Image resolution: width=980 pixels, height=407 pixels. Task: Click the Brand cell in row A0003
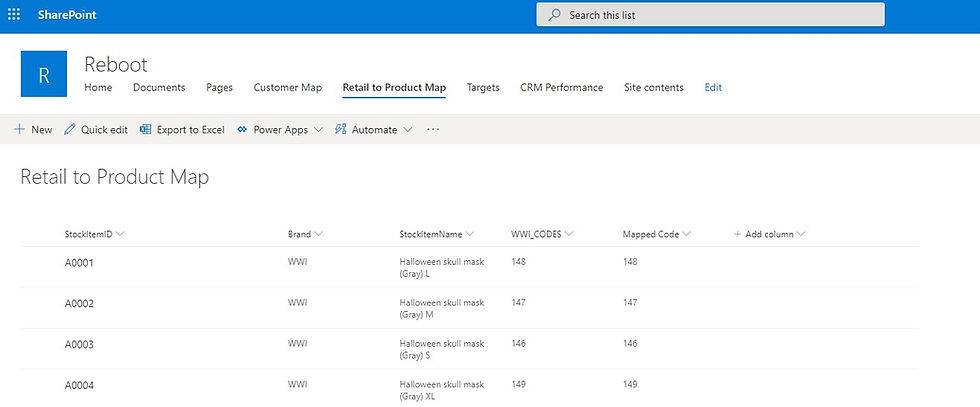click(297, 343)
